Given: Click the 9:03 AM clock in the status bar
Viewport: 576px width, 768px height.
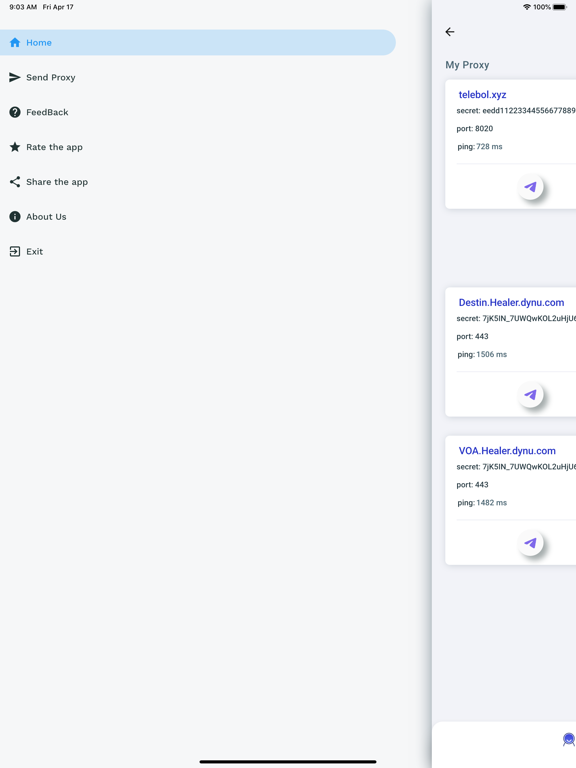Looking at the screenshot, I should tap(23, 7).
